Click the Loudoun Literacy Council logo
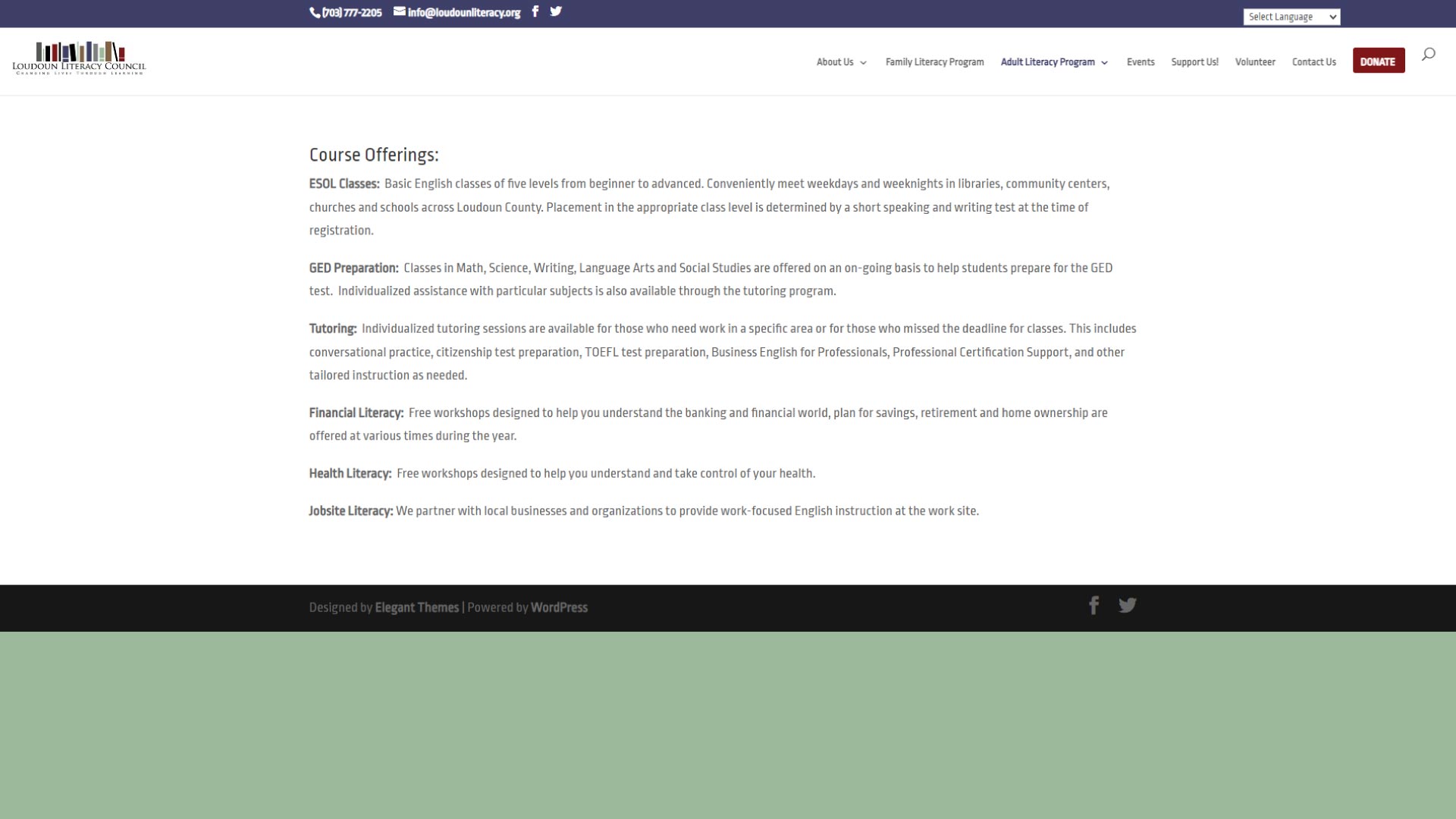This screenshot has width=1456, height=819. (79, 58)
